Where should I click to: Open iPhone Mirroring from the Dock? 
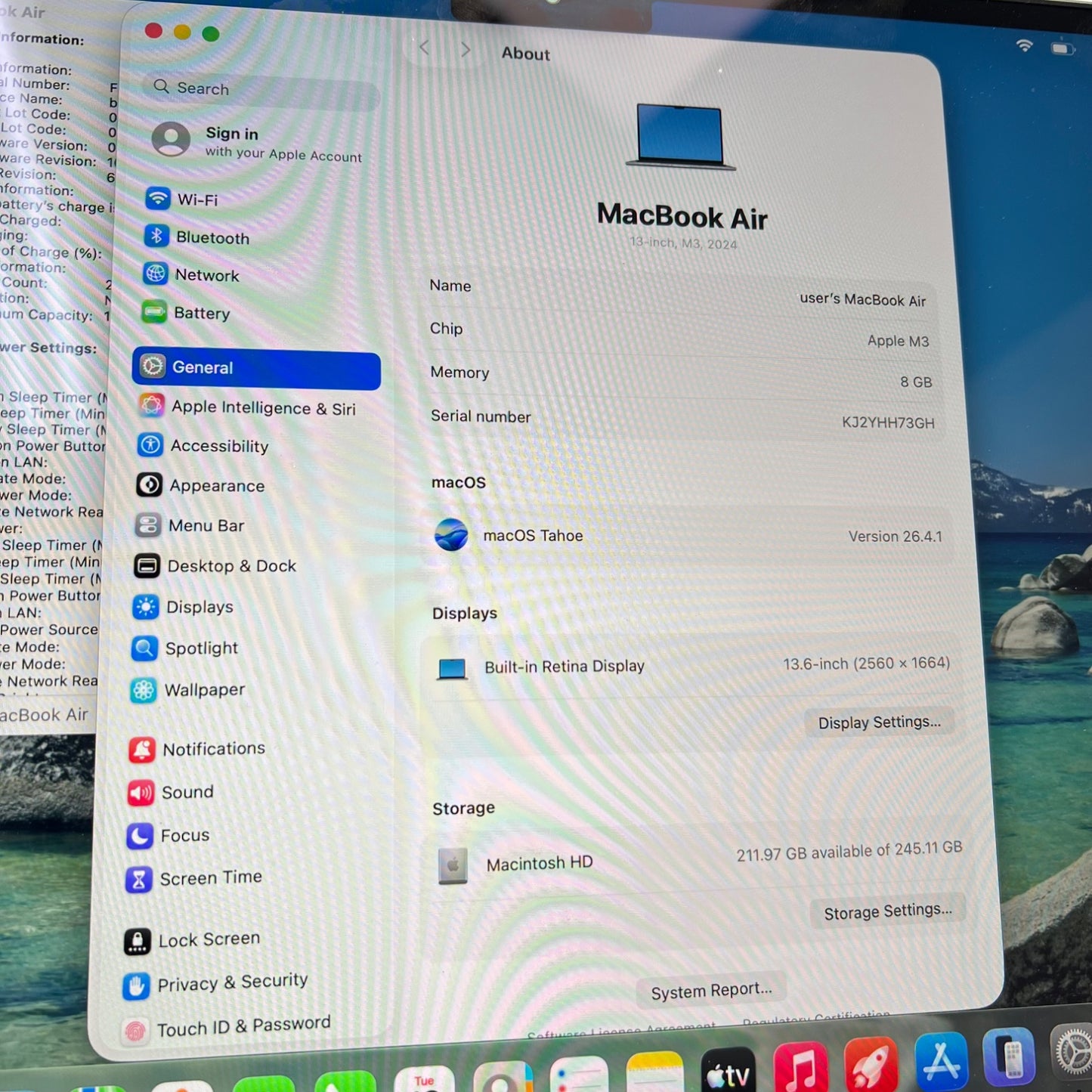click(x=1009, y=1056)
